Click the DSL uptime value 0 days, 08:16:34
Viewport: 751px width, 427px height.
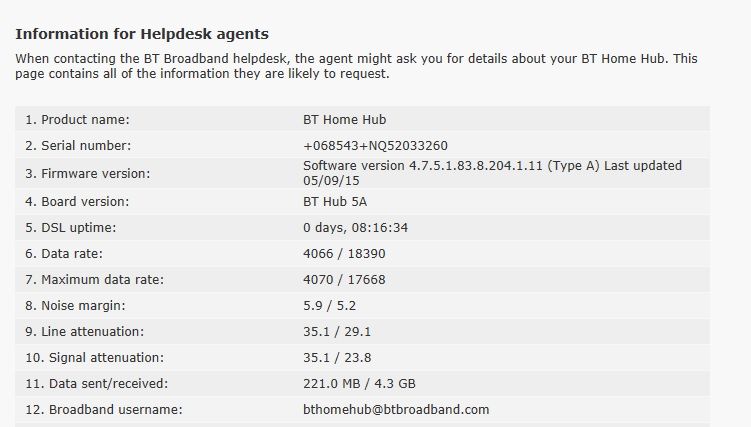pos(355,227)
